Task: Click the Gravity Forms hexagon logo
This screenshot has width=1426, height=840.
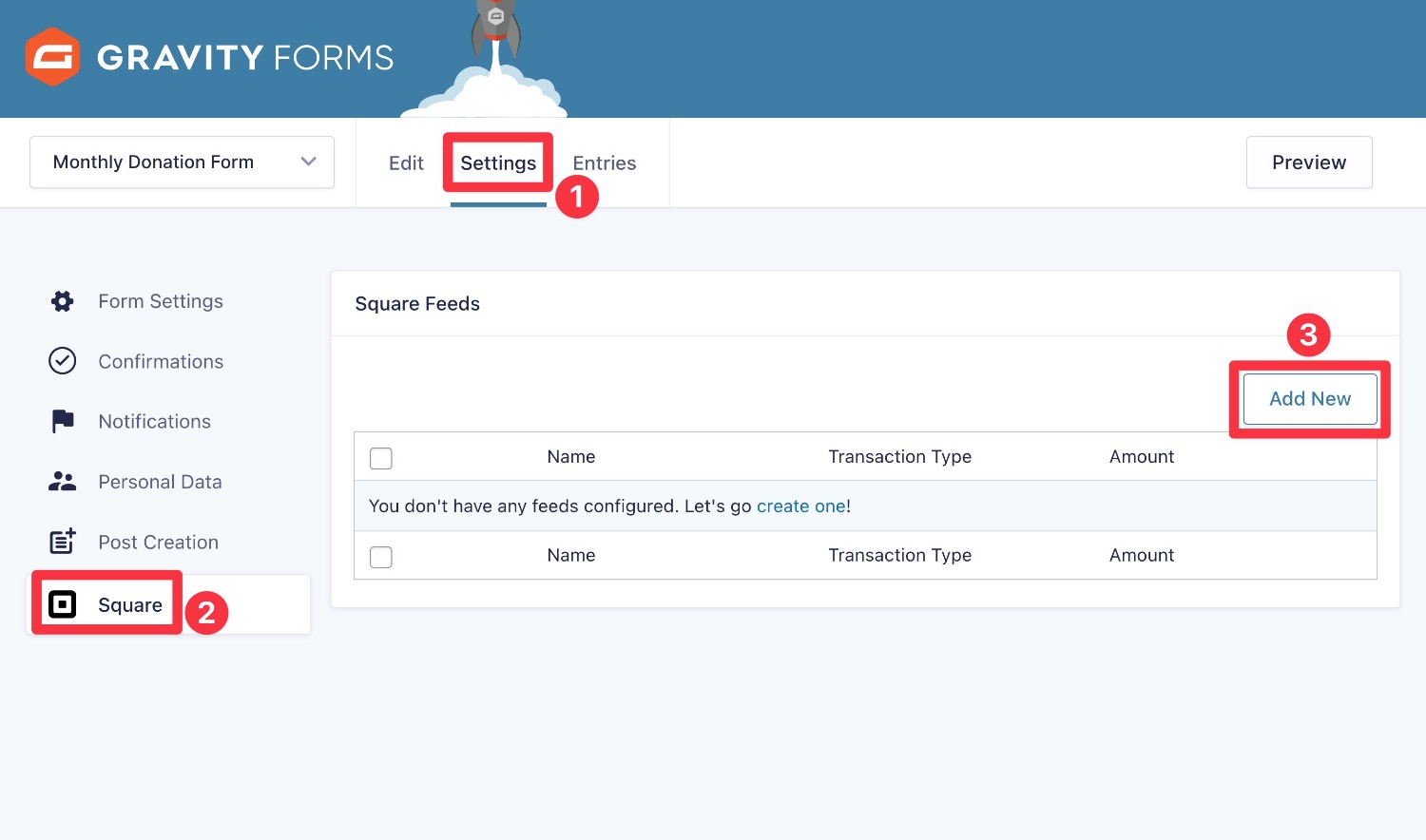Action: [x=52, y=57]
